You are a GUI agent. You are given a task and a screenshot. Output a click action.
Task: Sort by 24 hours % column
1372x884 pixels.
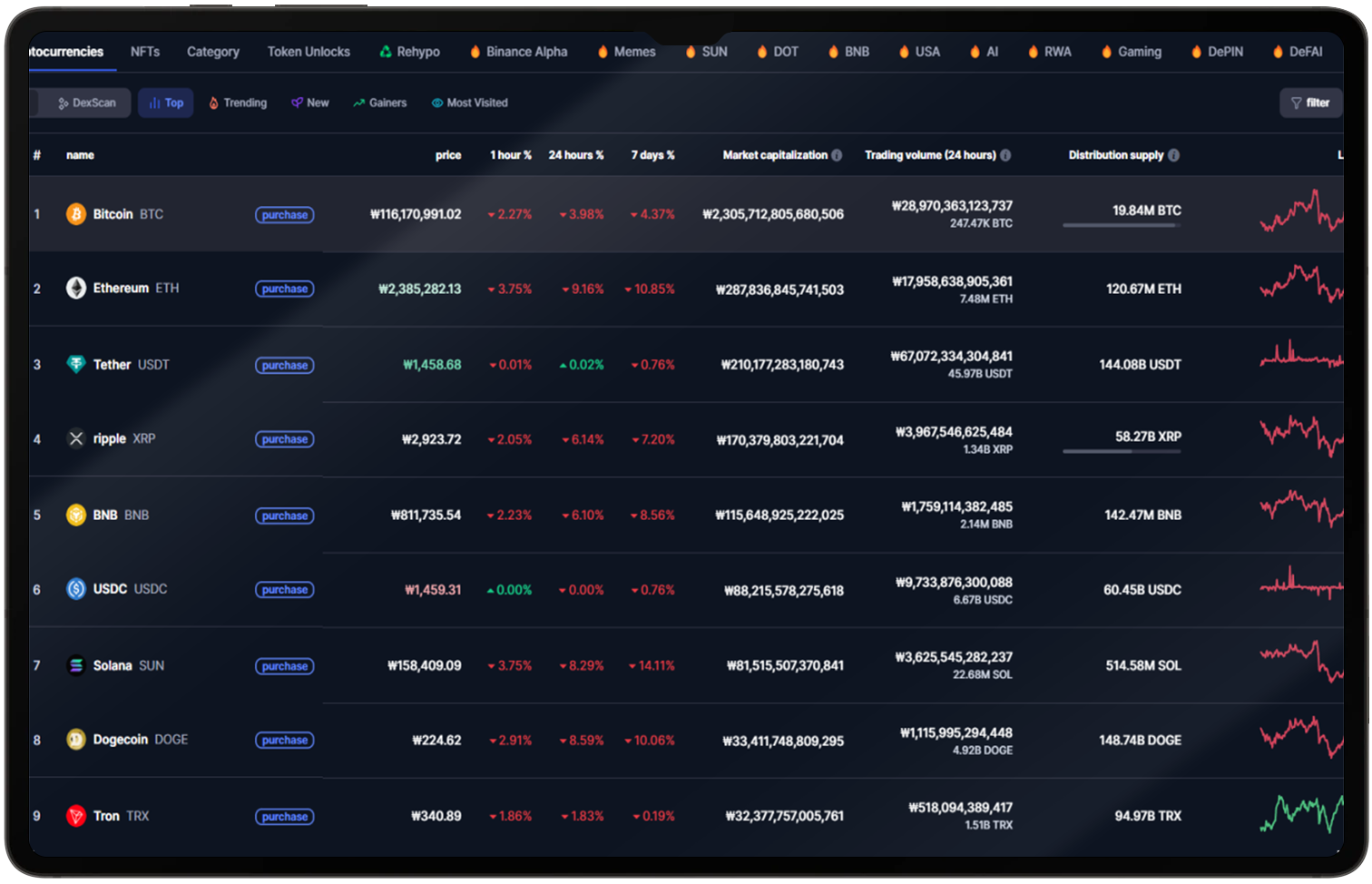[576, 155]
